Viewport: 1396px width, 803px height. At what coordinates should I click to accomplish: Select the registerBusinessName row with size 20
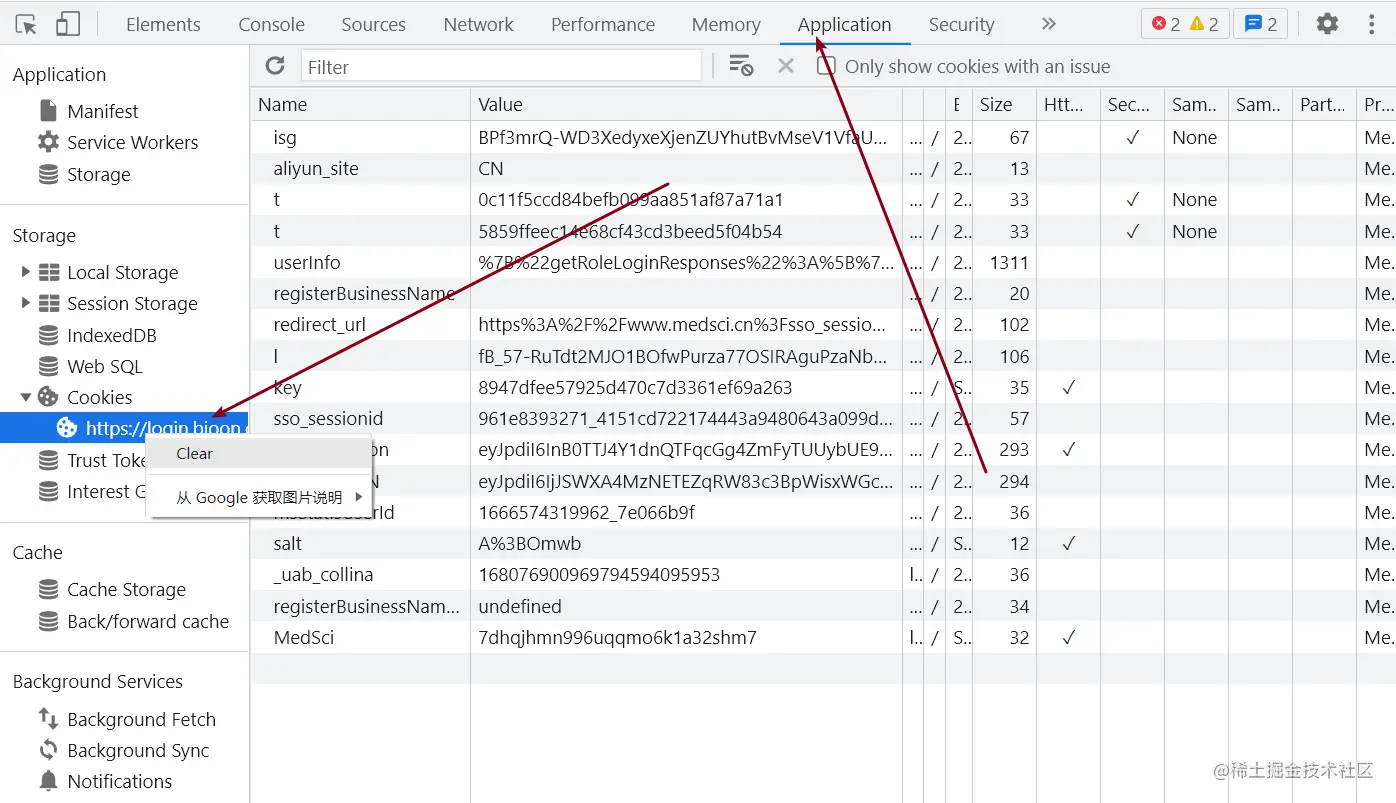tap(823, 293)
